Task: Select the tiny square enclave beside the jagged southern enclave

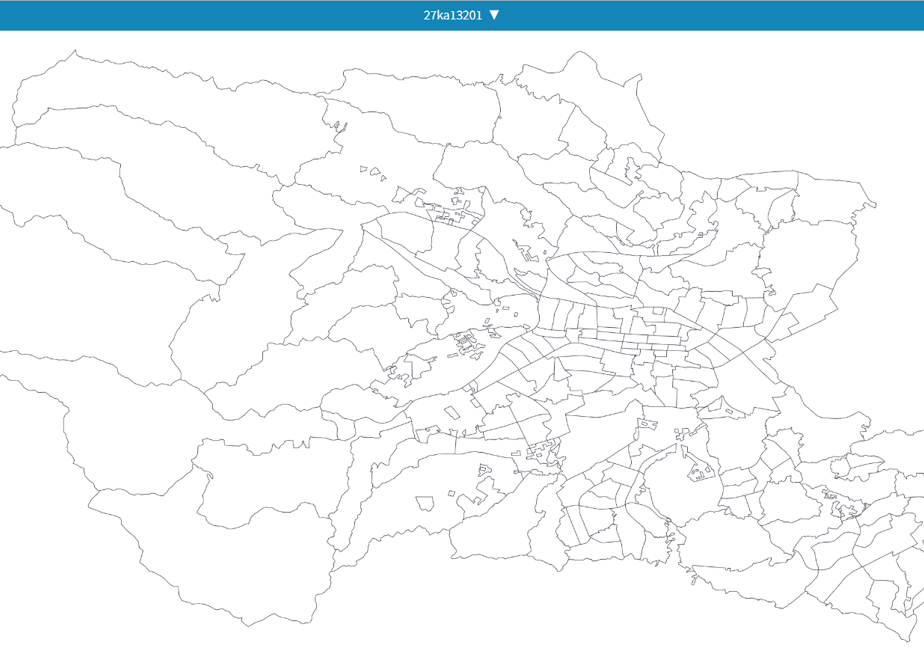Action: [451, 494]
